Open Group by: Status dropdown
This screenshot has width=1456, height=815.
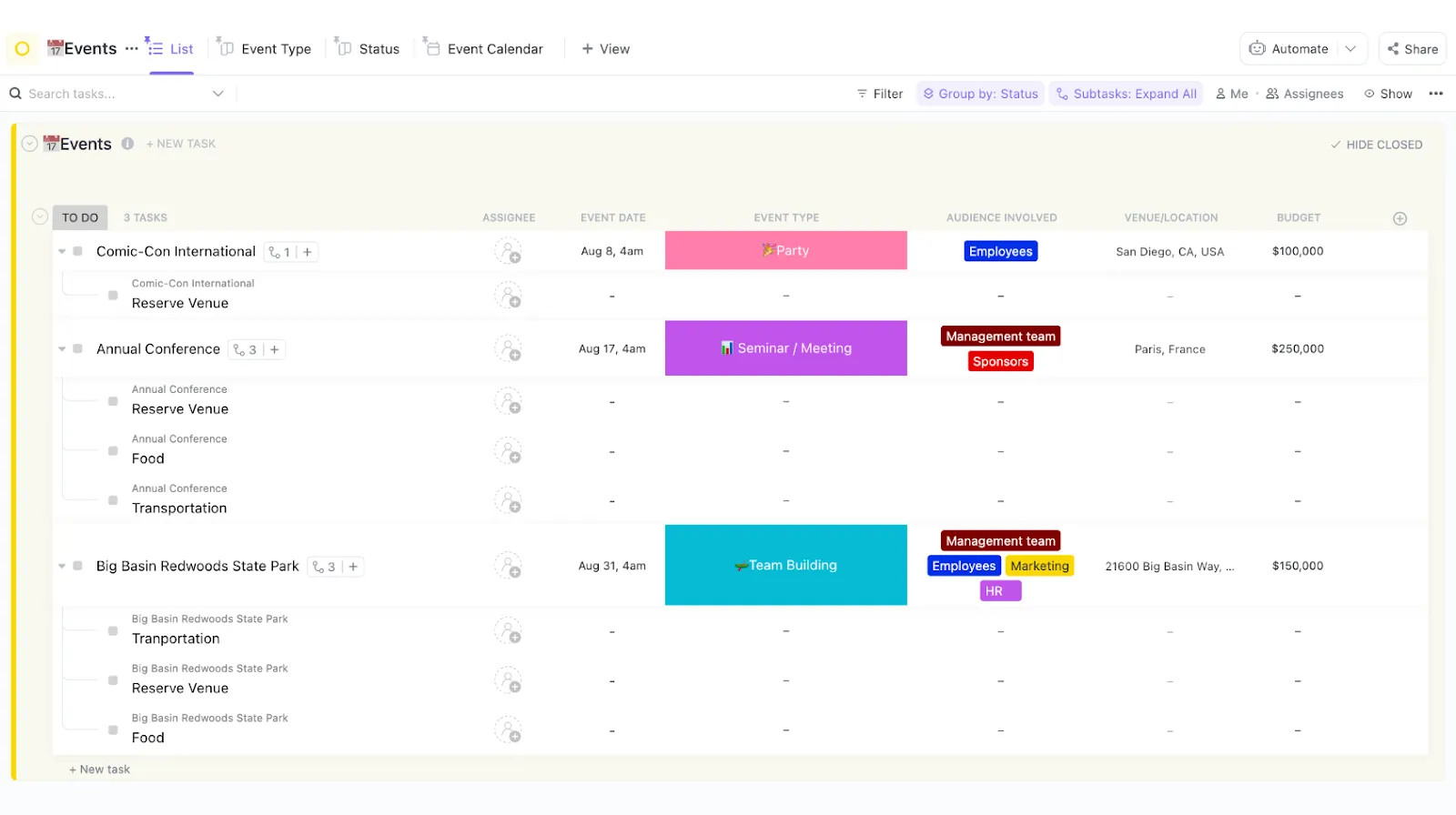(x=980, y=94)
